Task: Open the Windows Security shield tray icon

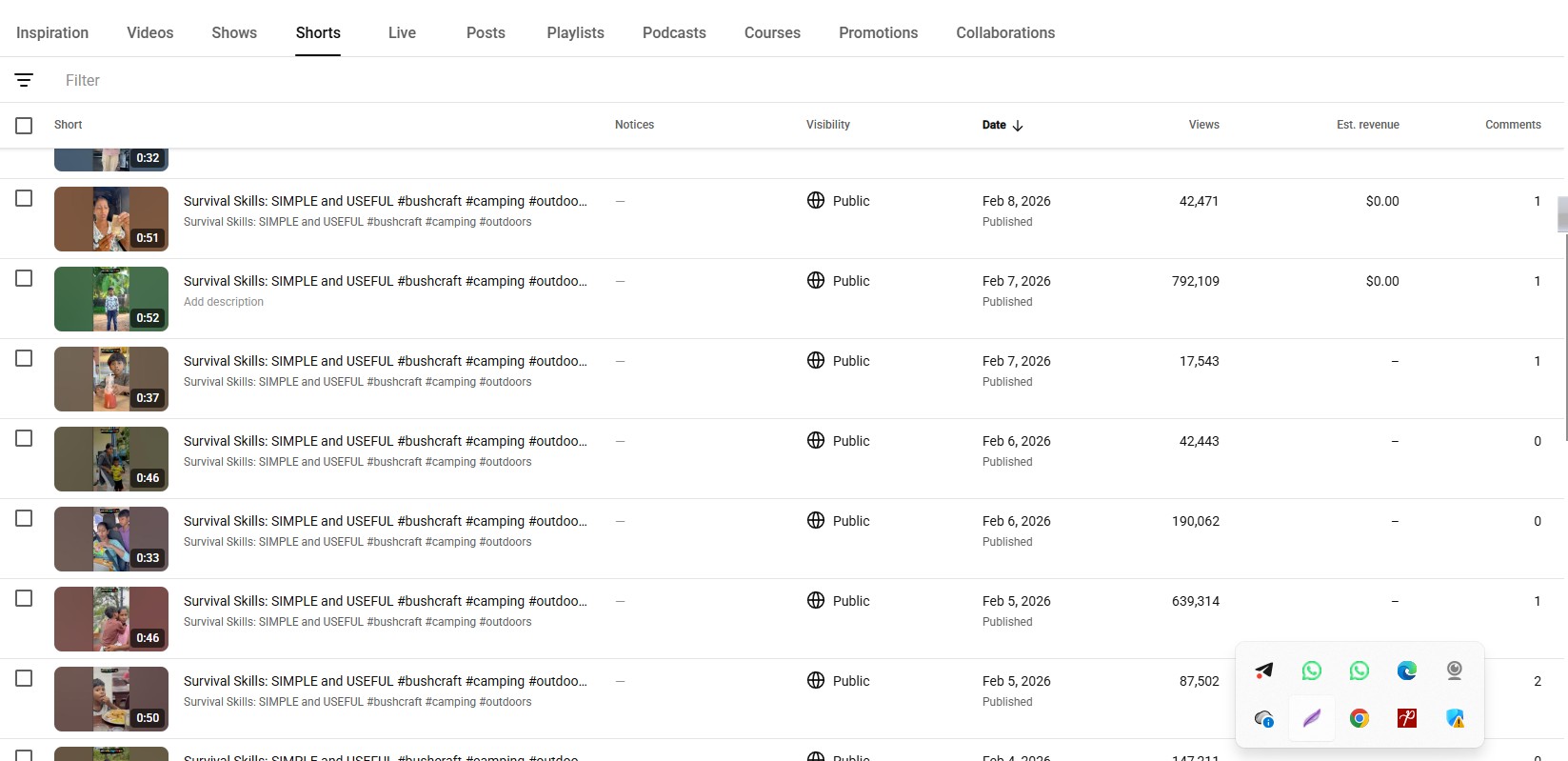Action: pyautogui.click(x=1455, y=718)
